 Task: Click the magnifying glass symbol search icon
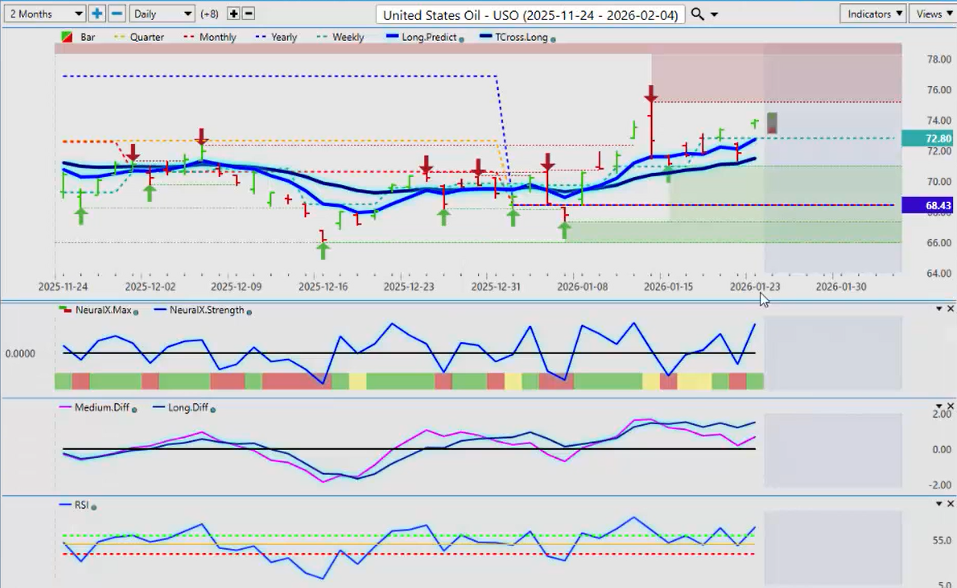click(698, 14)
